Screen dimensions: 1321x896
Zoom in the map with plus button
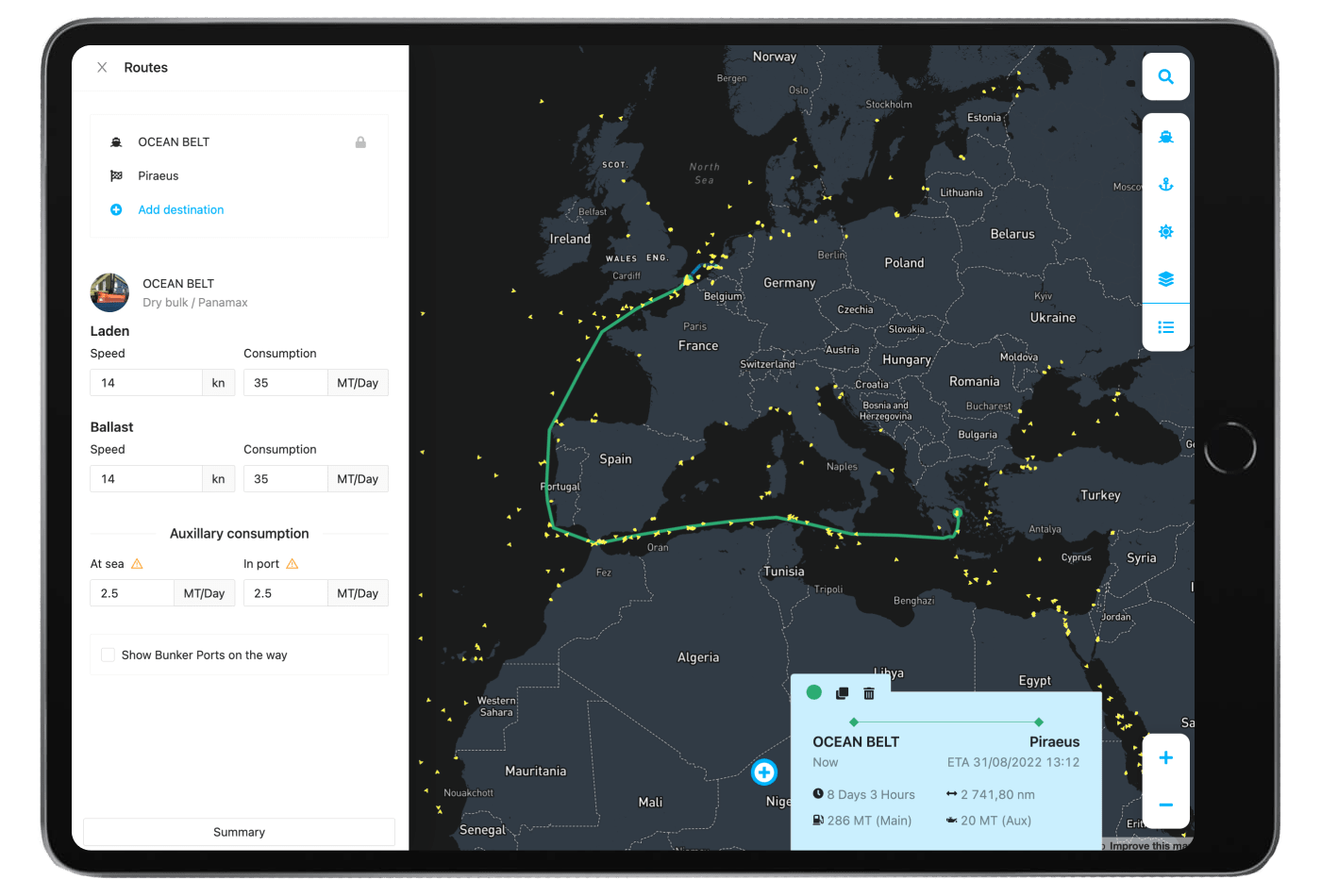point(1165,758)
